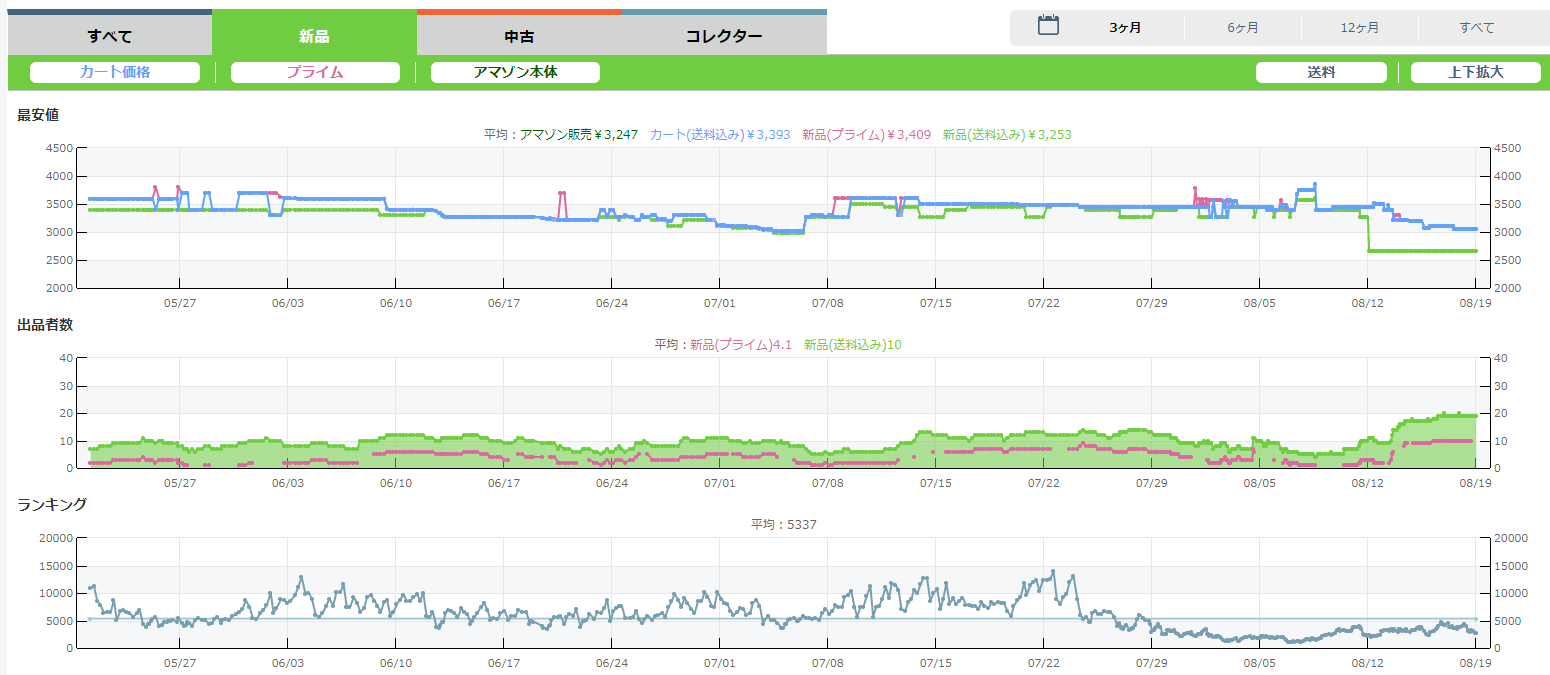Show すべて period in date range selector

pos(1477,28)
